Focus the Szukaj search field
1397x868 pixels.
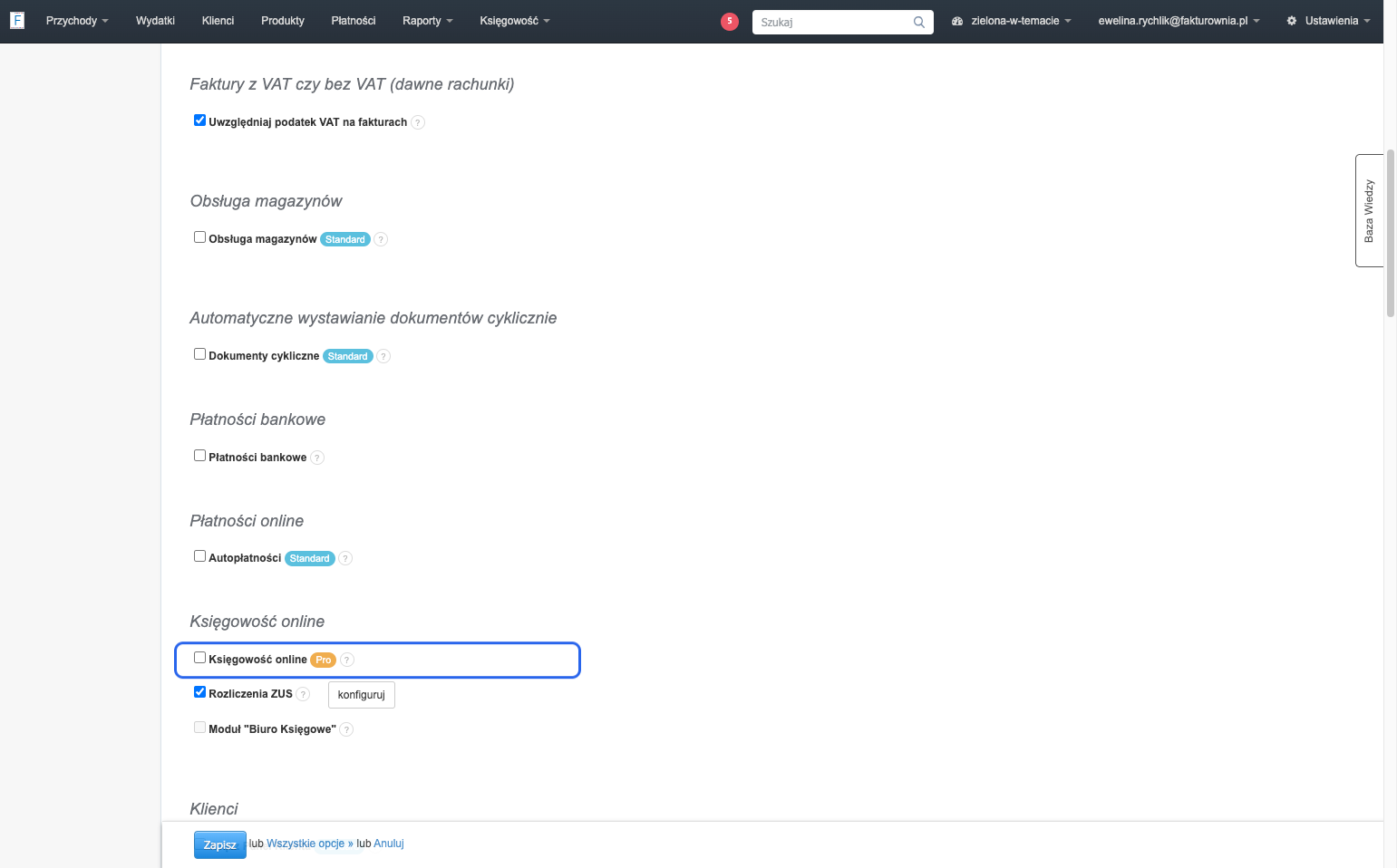pos(843,22)
